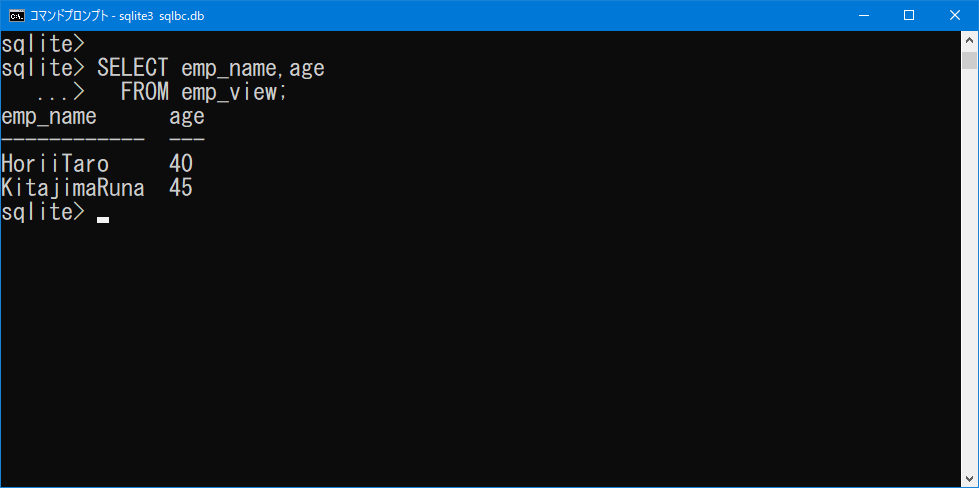Click the vertical scrollbar thumb
The image size is (979, 488).
click(x=969, y=61)
